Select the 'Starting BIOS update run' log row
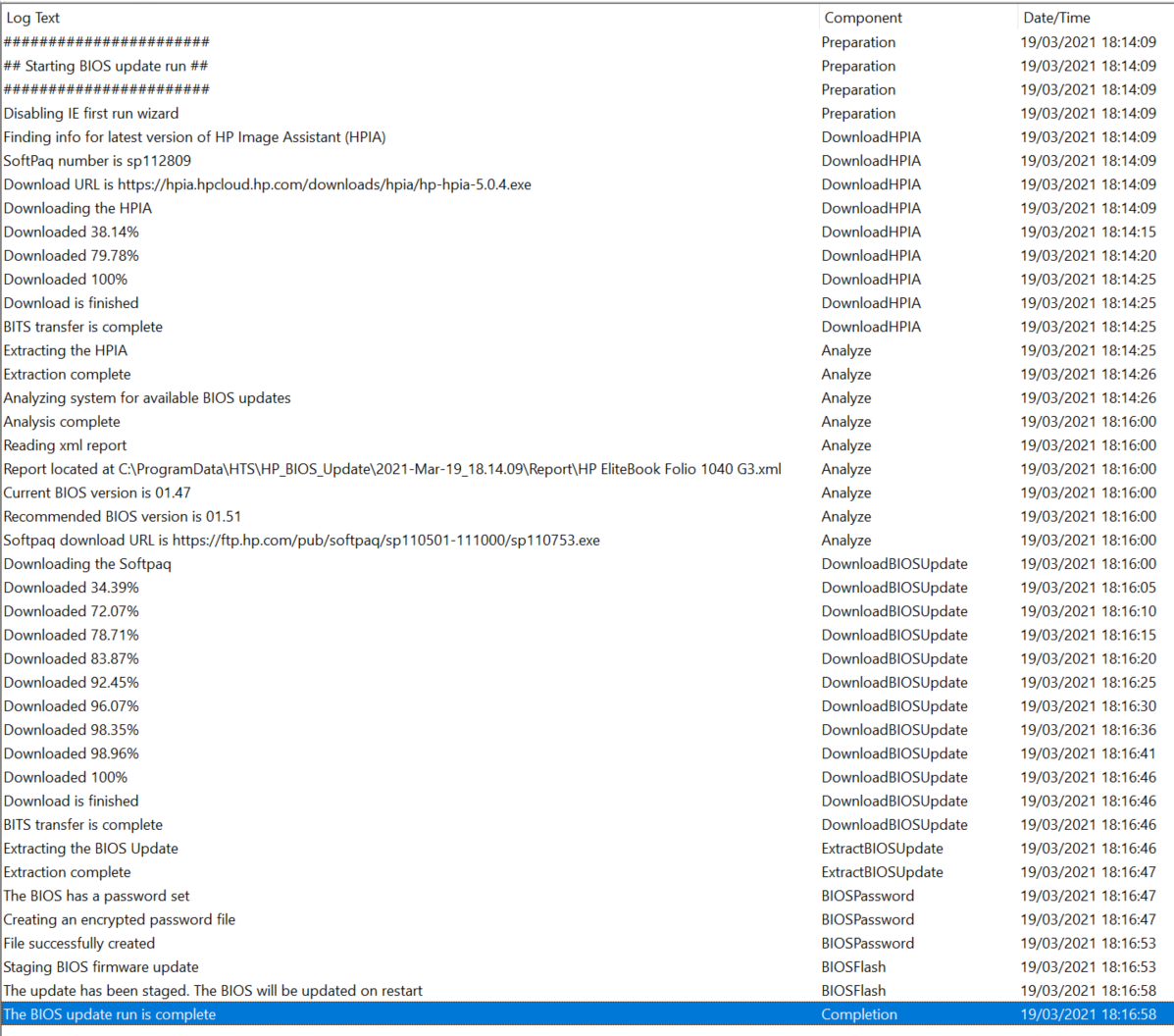1174x1036 pixels. pyautogui.click(x=106, y=66)
